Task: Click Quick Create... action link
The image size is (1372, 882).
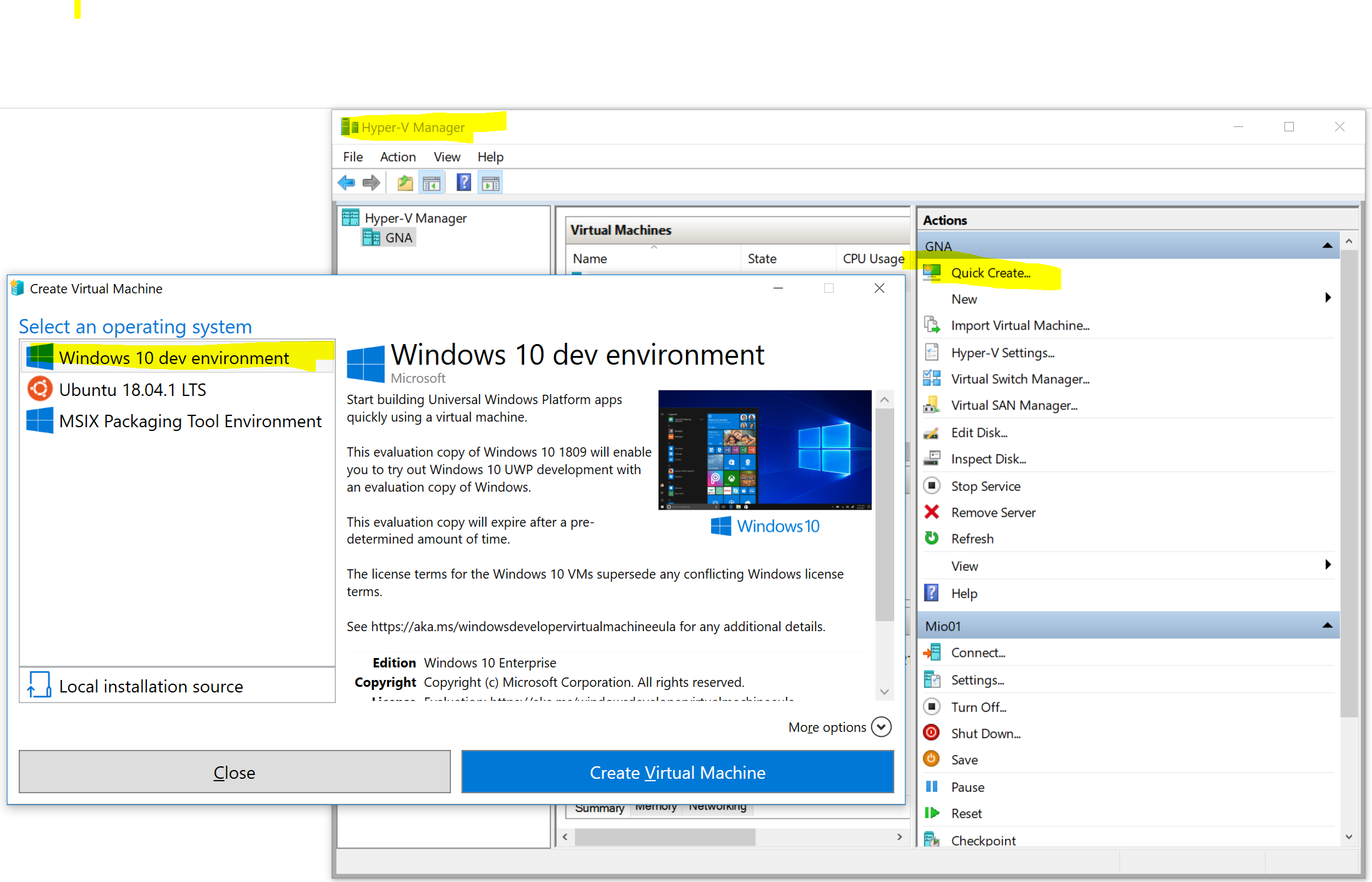Action: (991, 273)
